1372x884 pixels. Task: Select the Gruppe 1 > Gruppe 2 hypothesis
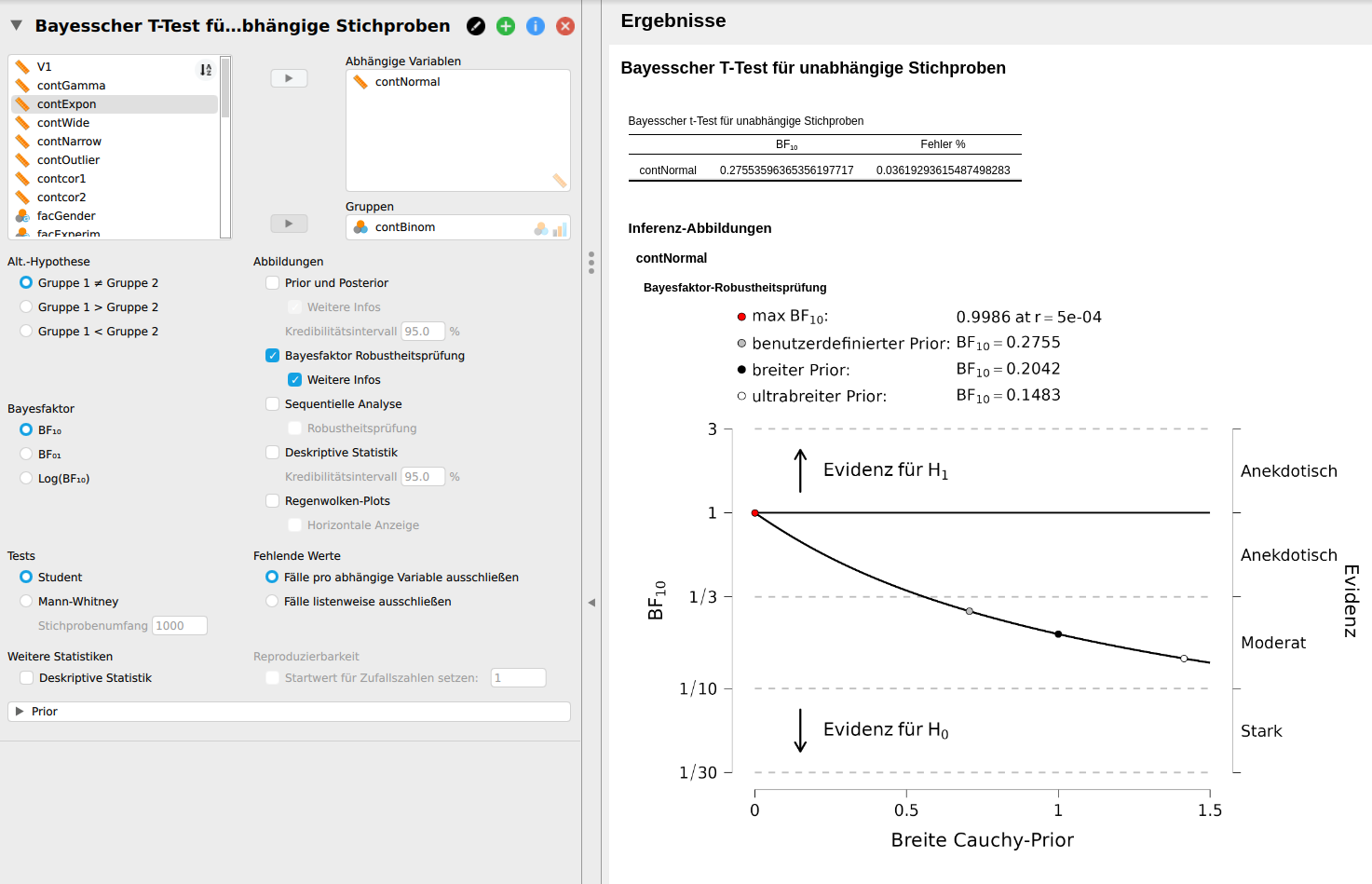click(25, 306)
